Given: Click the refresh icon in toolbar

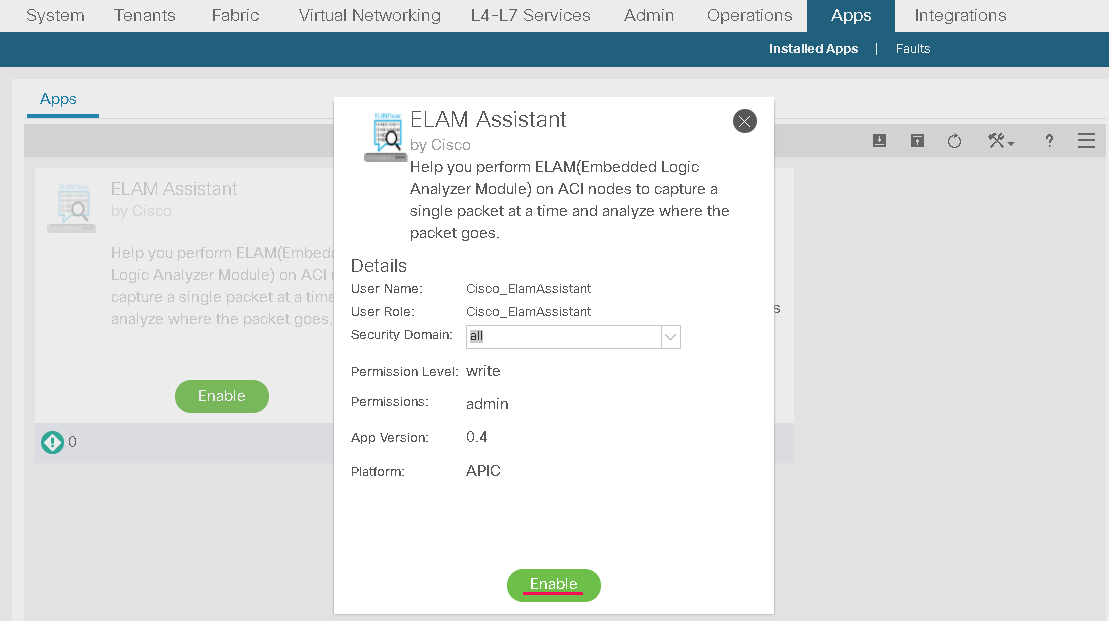Looking at the screenshot, I should 954,141.
